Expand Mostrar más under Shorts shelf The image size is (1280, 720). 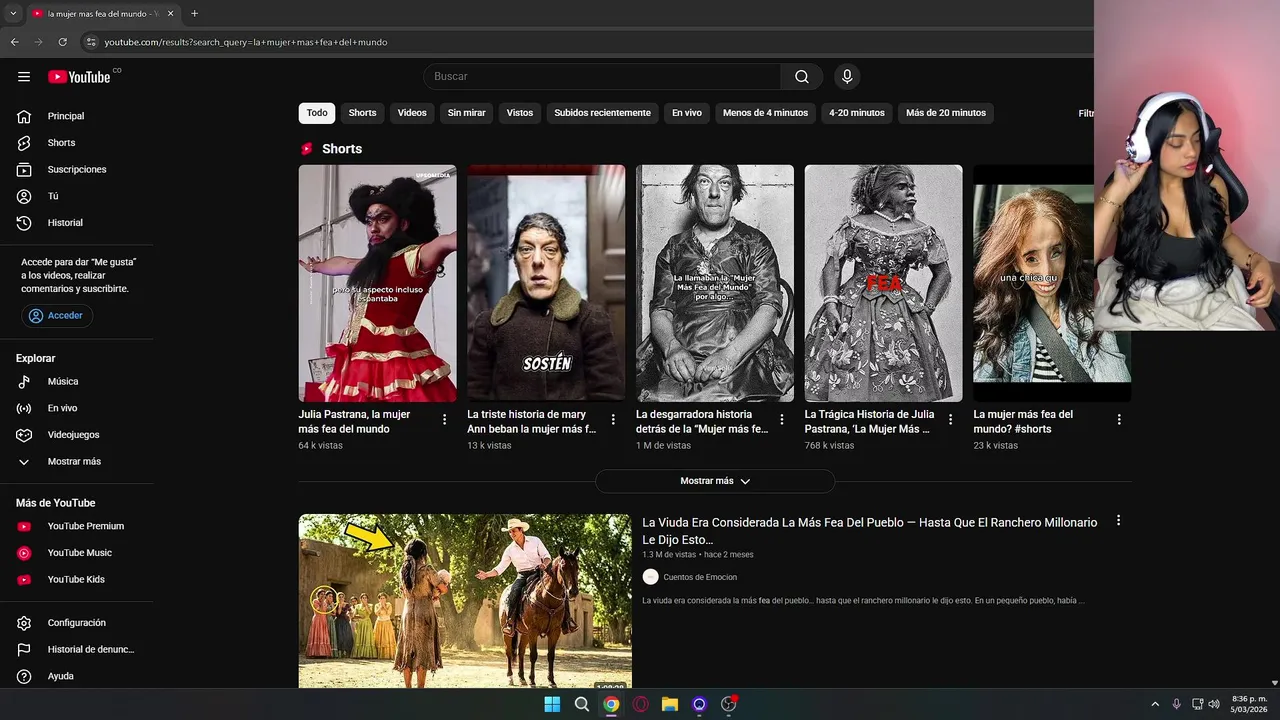pyautogui.click(x=715, y=481)
